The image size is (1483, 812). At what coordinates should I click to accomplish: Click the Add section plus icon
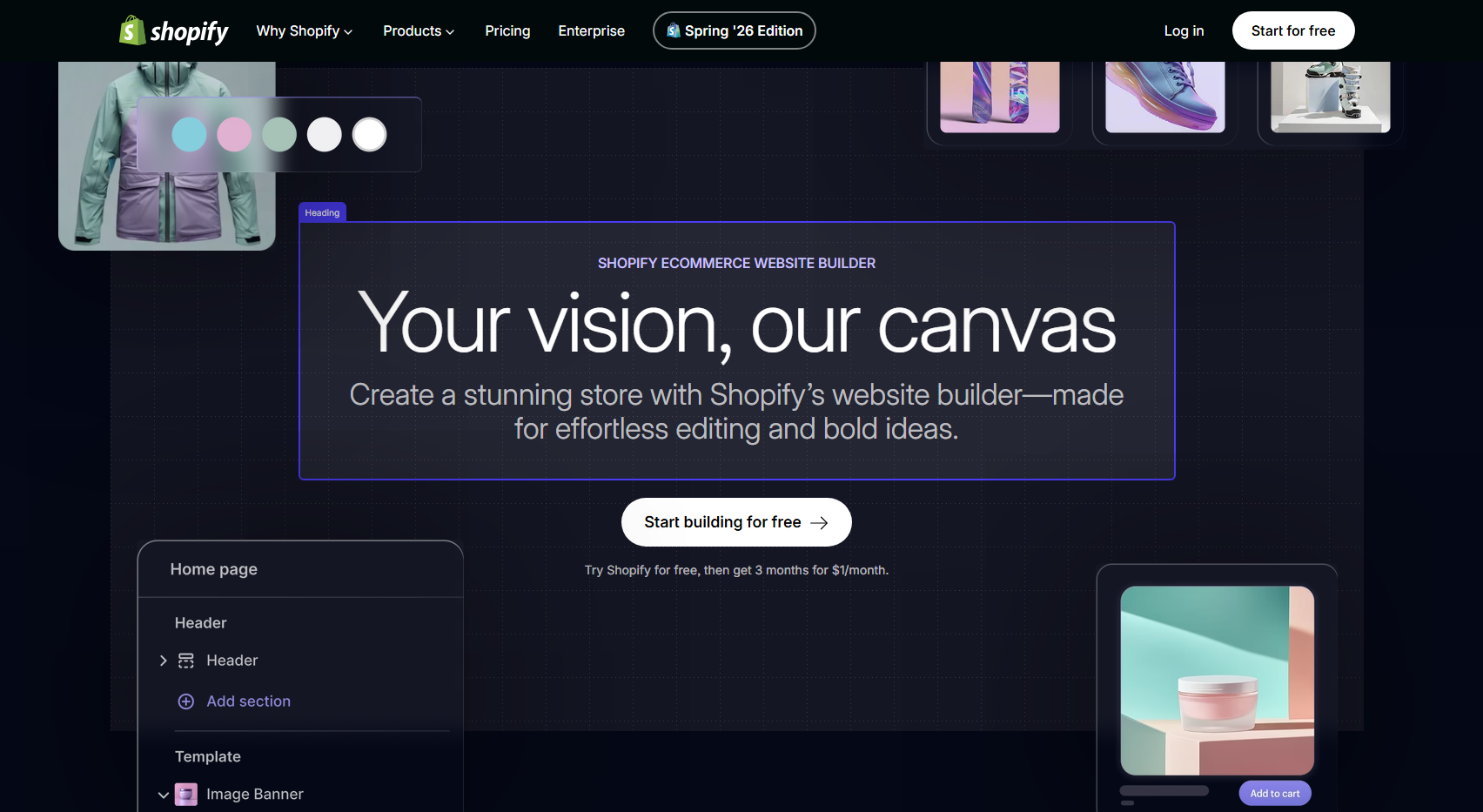186,701
